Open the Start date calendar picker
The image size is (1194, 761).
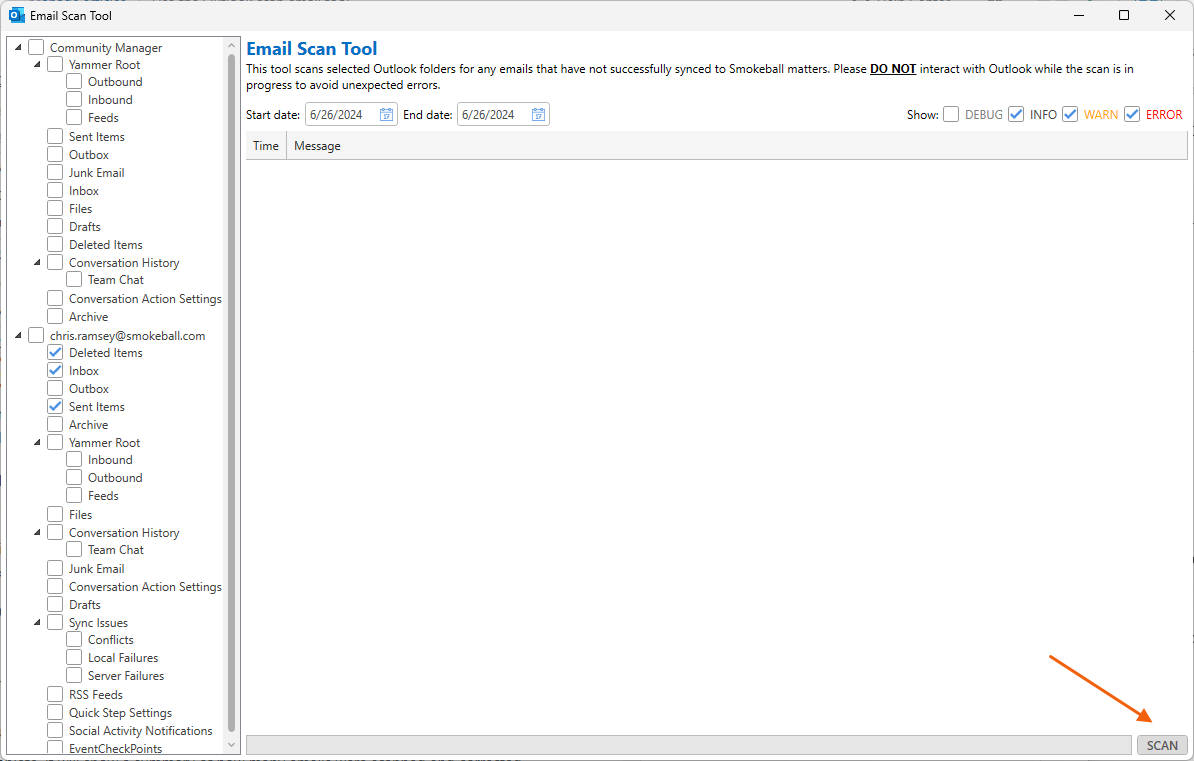point(386,114)
